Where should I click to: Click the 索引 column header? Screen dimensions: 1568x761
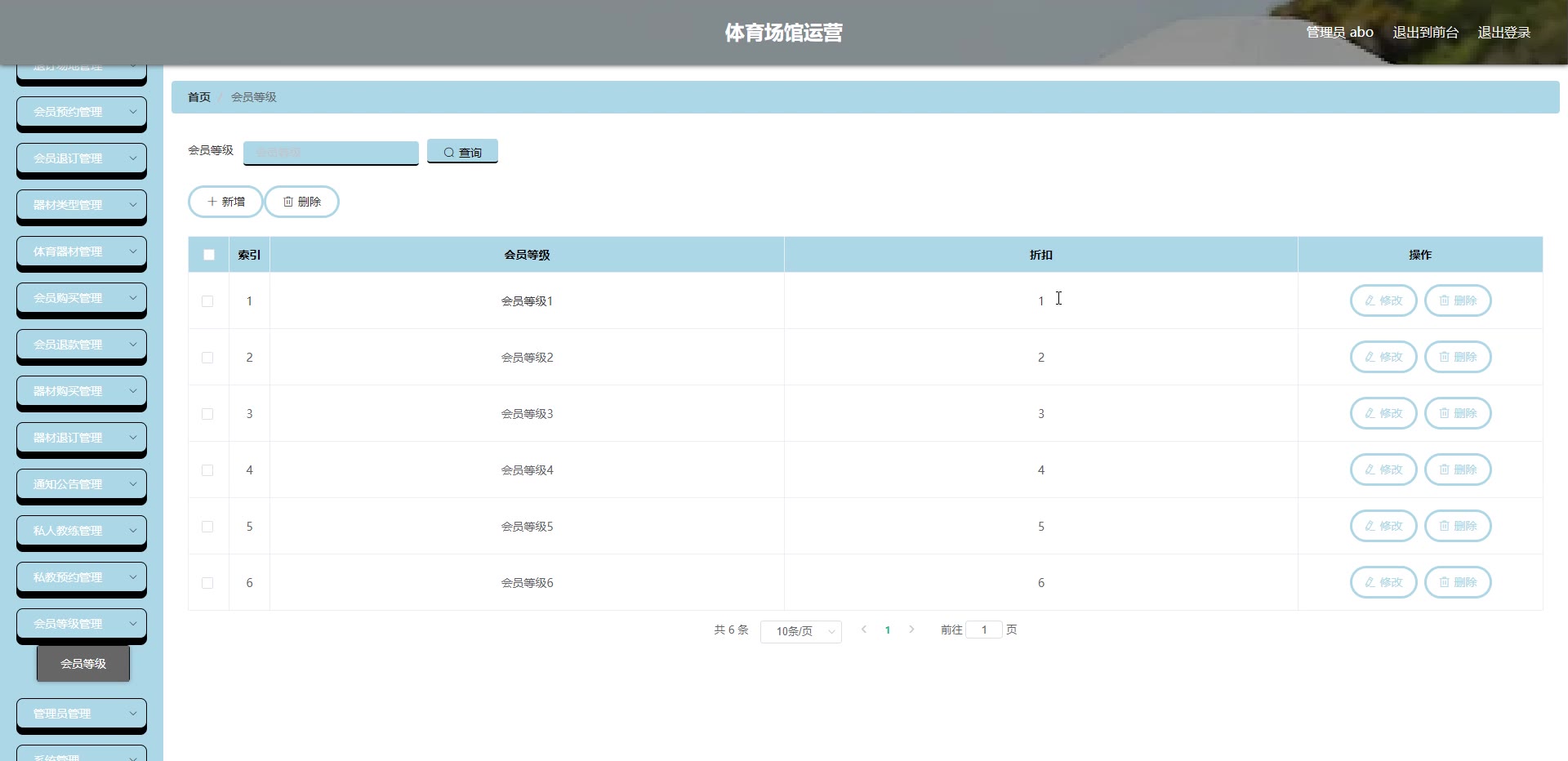tap(249, 255)
